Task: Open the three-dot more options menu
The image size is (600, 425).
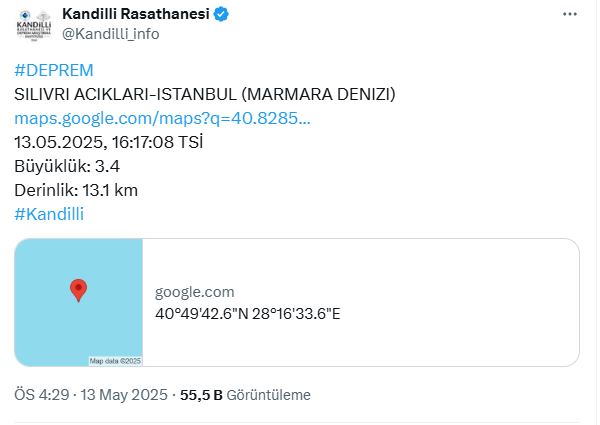Action: tap(569, 14)
